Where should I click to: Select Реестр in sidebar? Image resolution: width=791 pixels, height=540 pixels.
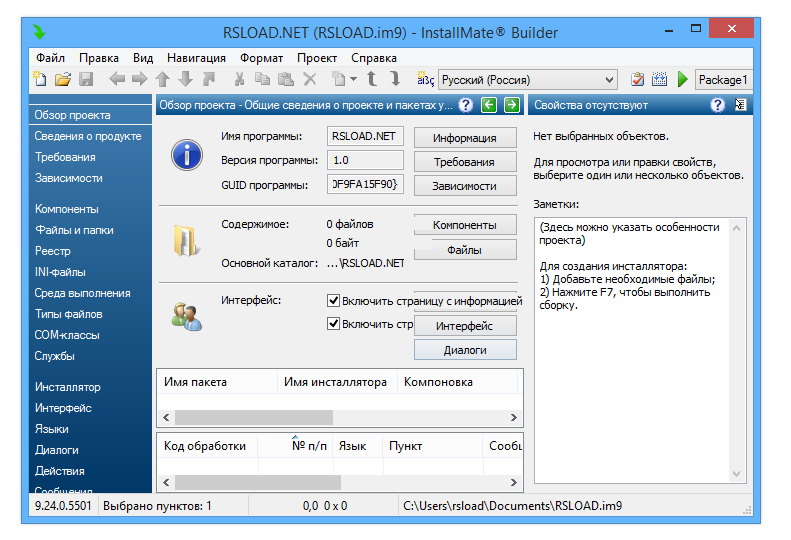pyautogui.click(x=52, y=251)
